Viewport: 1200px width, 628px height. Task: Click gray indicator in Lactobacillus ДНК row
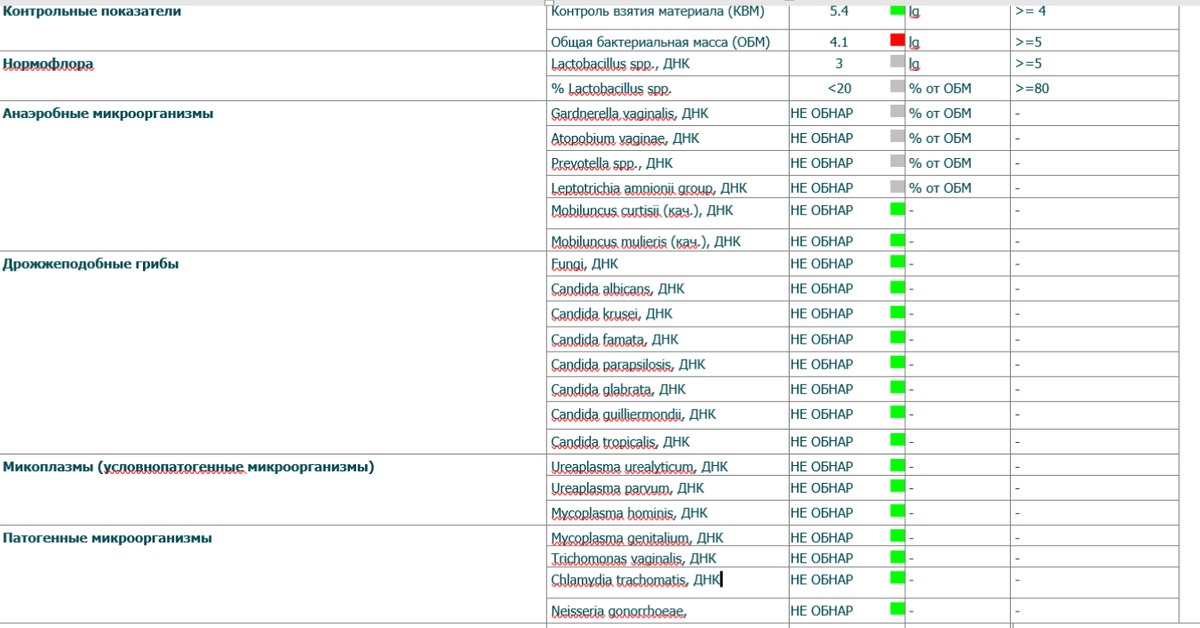coord(897,62)
